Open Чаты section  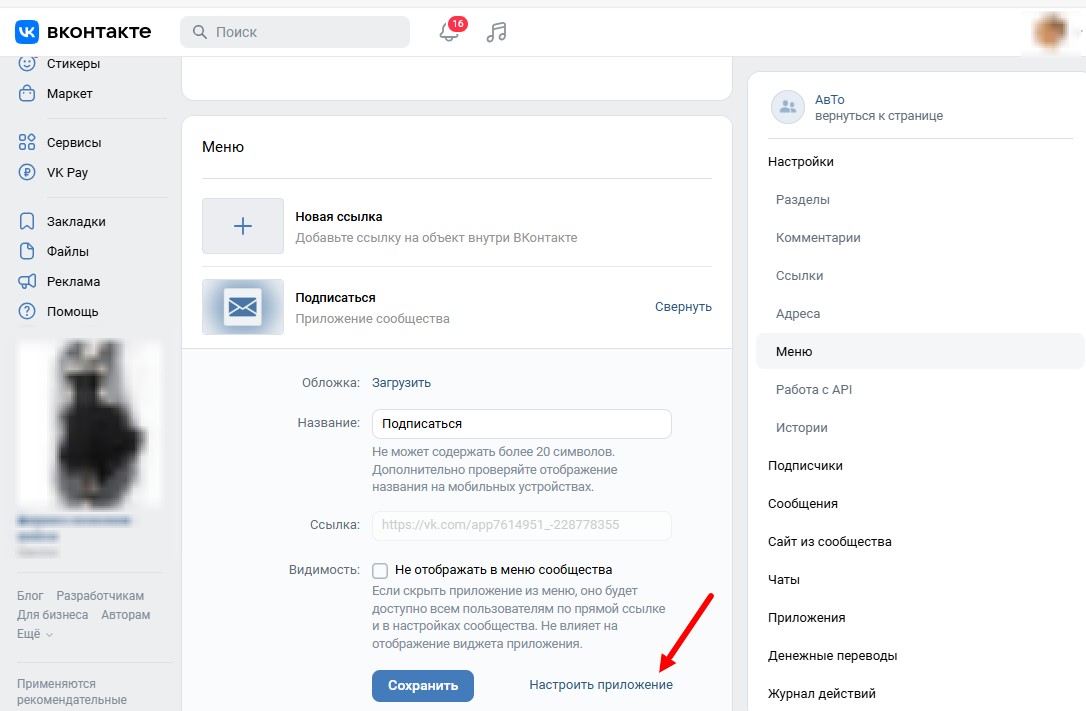click(784, 580)
